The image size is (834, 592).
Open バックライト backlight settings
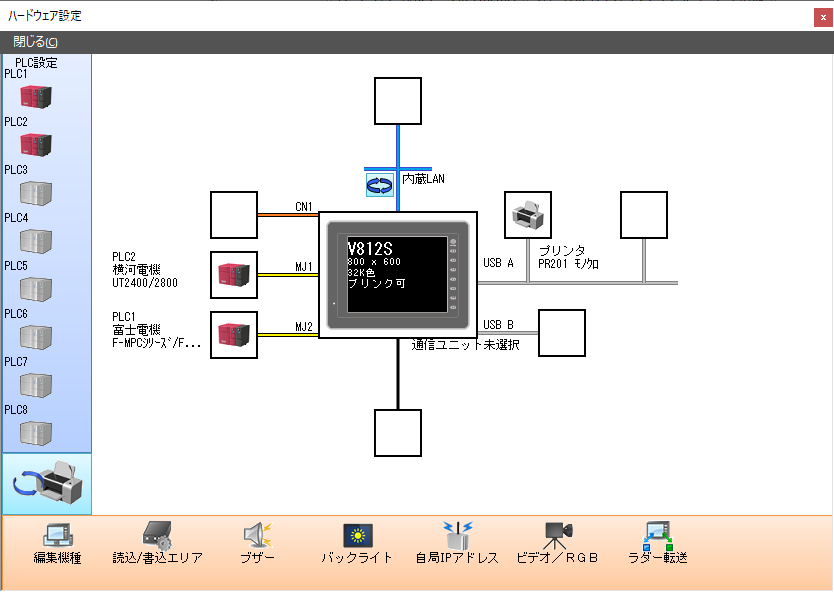click(357, 543)
